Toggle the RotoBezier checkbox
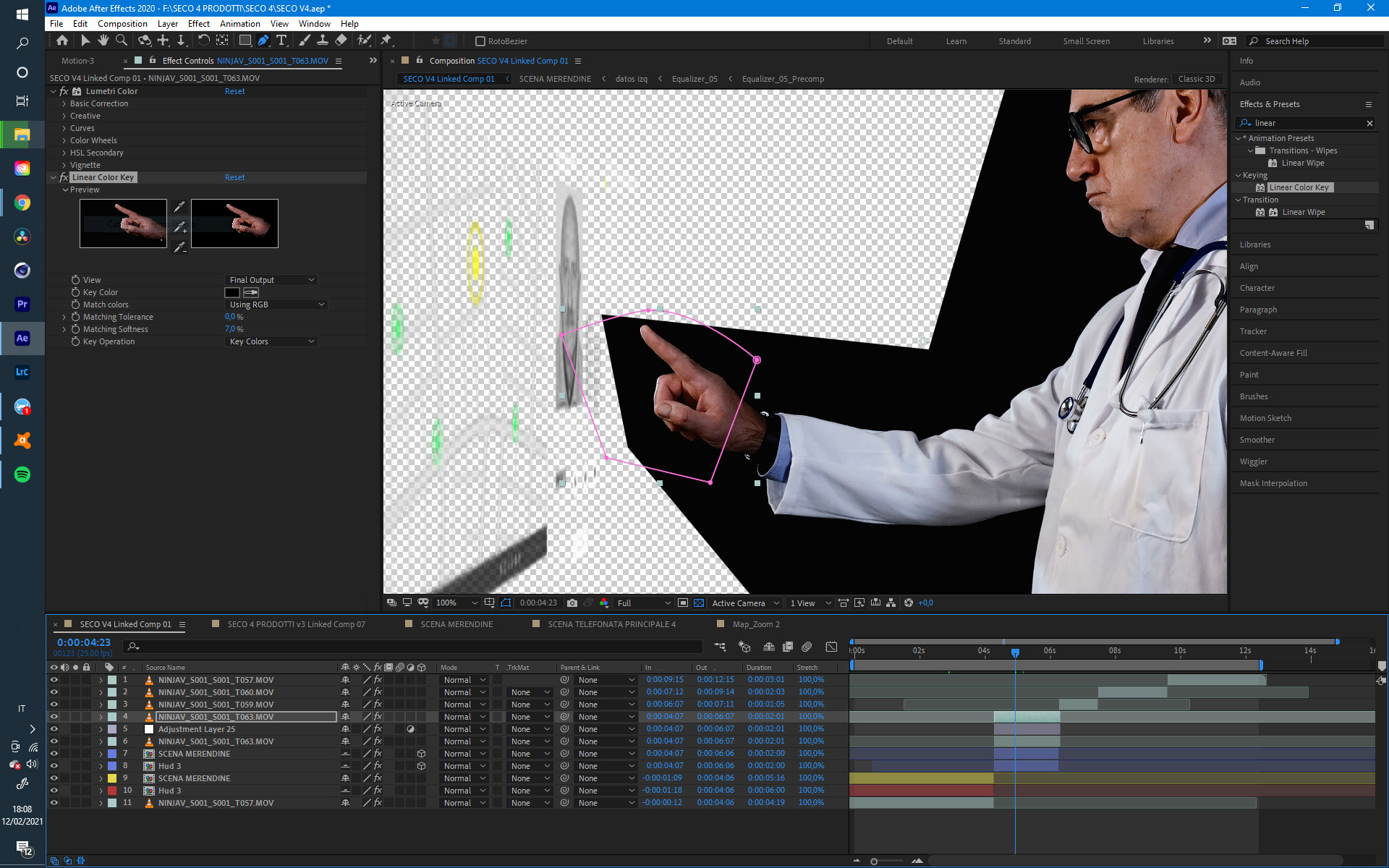 480,41
